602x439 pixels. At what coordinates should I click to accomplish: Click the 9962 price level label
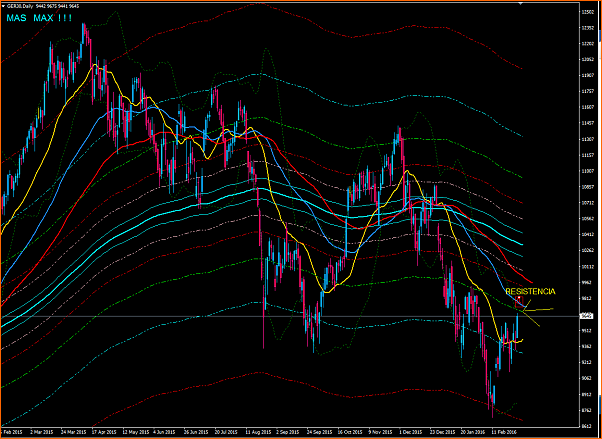point(586,282)
